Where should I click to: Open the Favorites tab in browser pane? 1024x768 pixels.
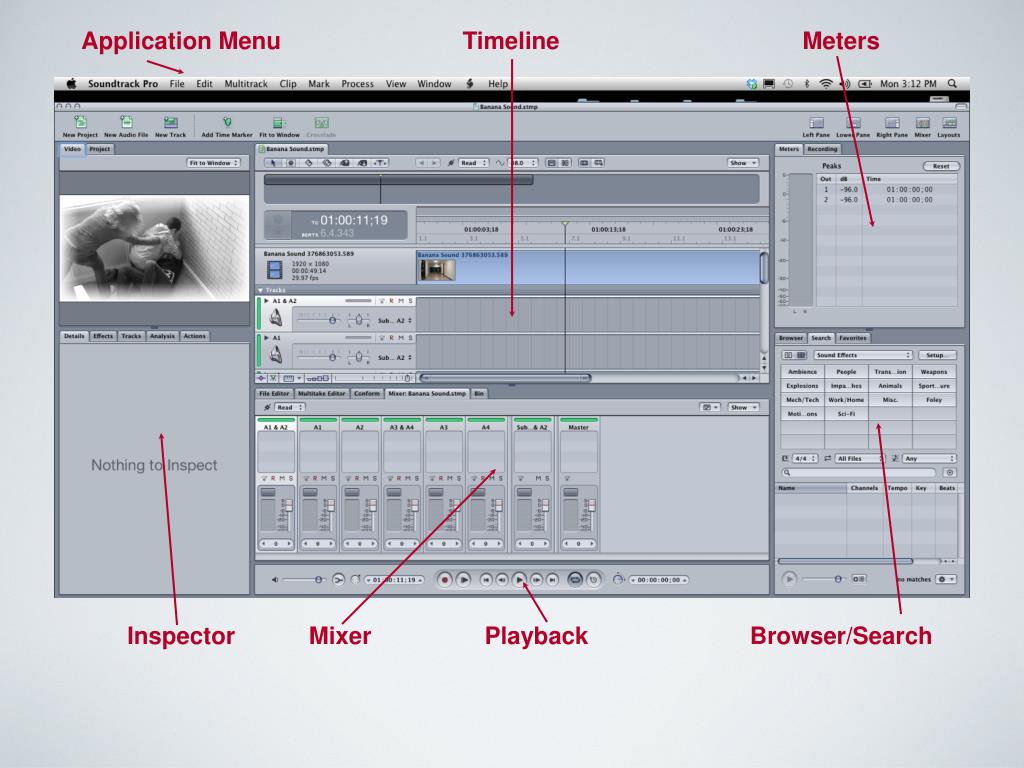click(852, 338)
